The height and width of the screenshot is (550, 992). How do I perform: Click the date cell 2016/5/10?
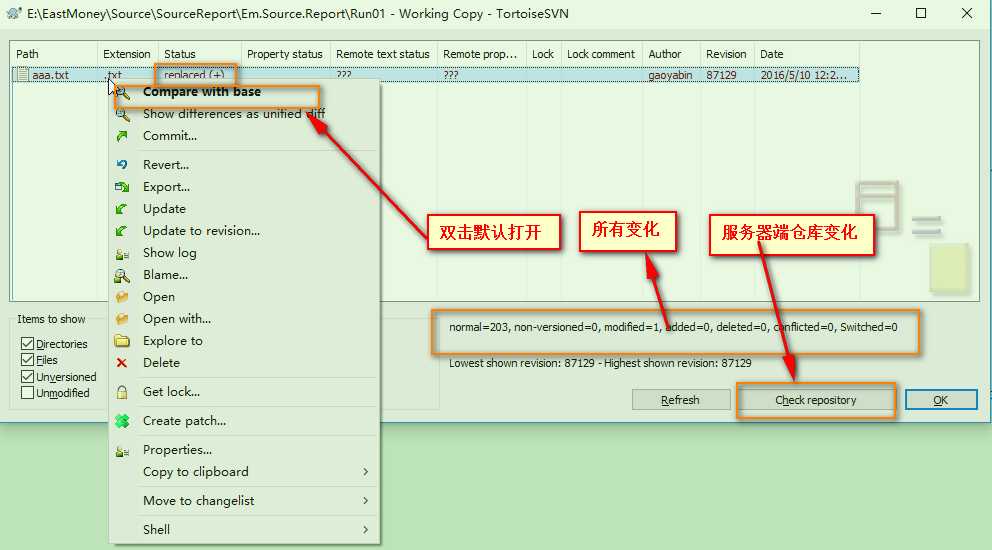[x=803, y=75]
